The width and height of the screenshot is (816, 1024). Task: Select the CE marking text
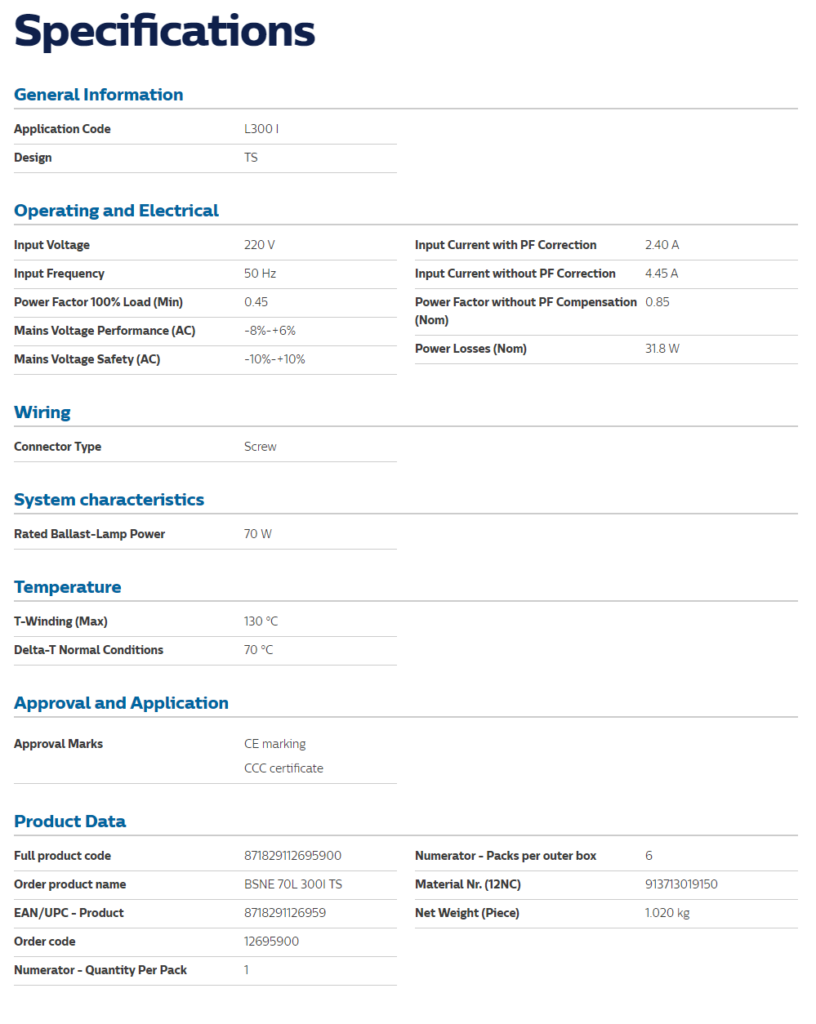pyautogui.click(x=275, y=744)
